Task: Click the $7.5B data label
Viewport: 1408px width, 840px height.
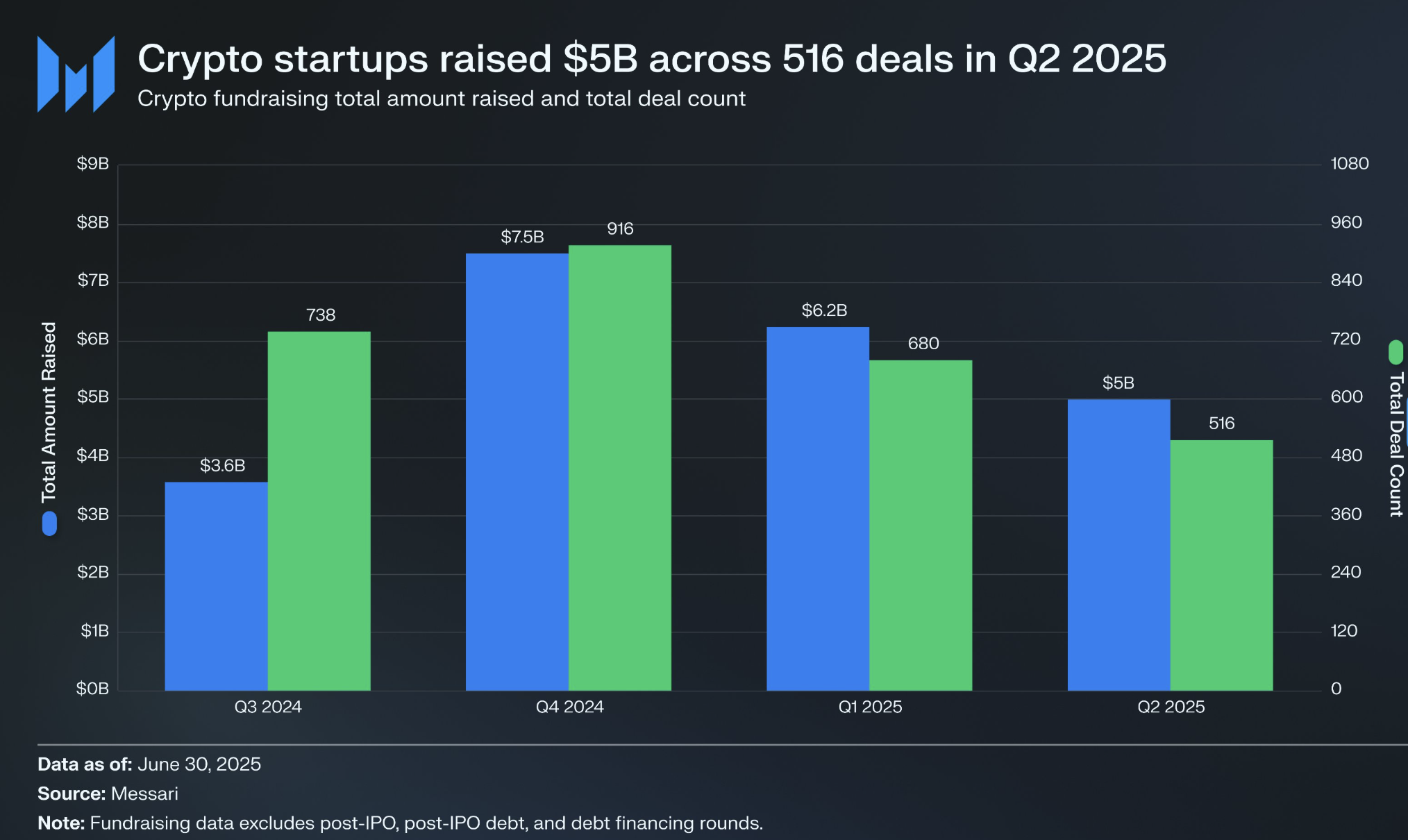Action: tap(522, 237)
